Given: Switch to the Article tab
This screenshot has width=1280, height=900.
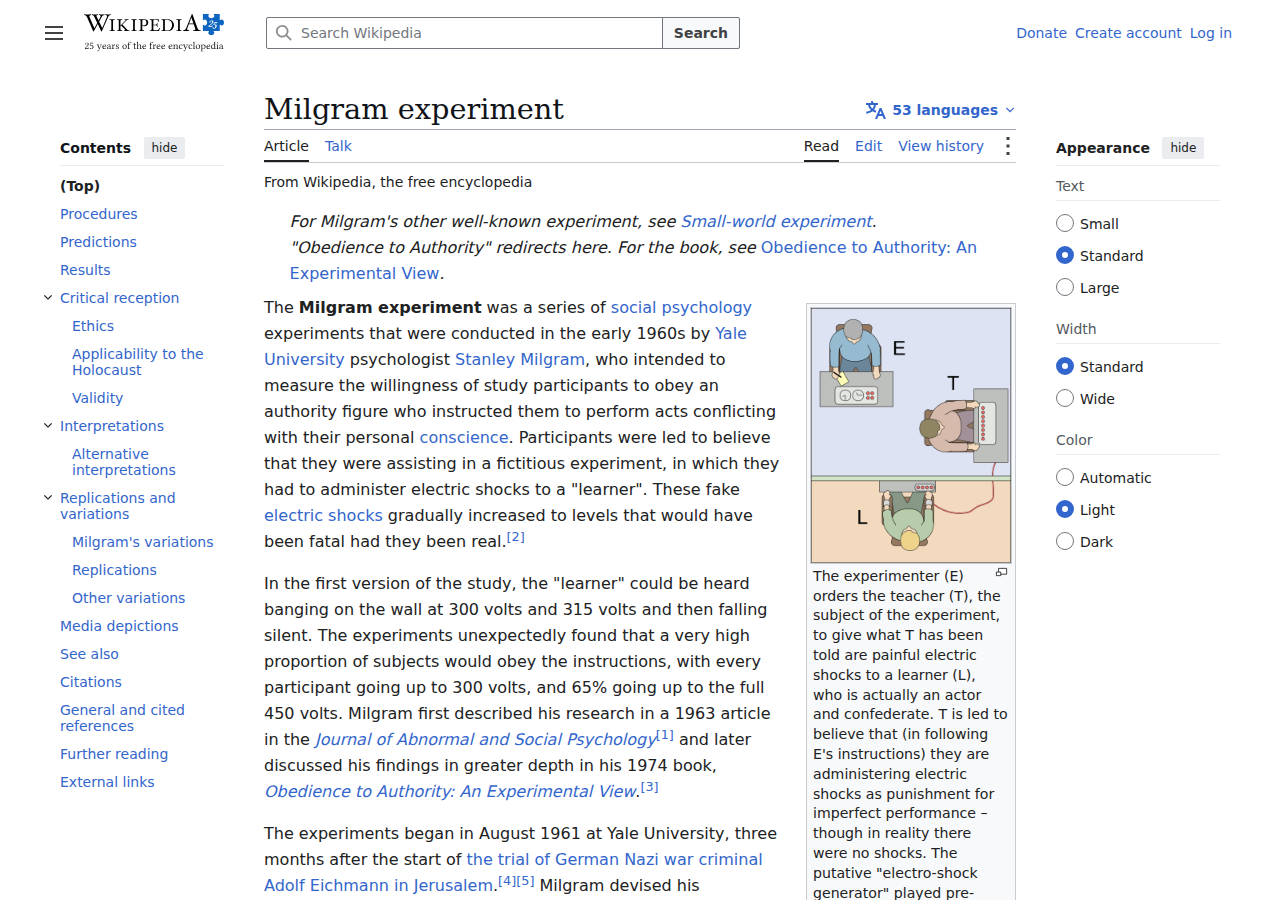Looking at the screenshot, I should pyautogui.click(x=286, y=146).
